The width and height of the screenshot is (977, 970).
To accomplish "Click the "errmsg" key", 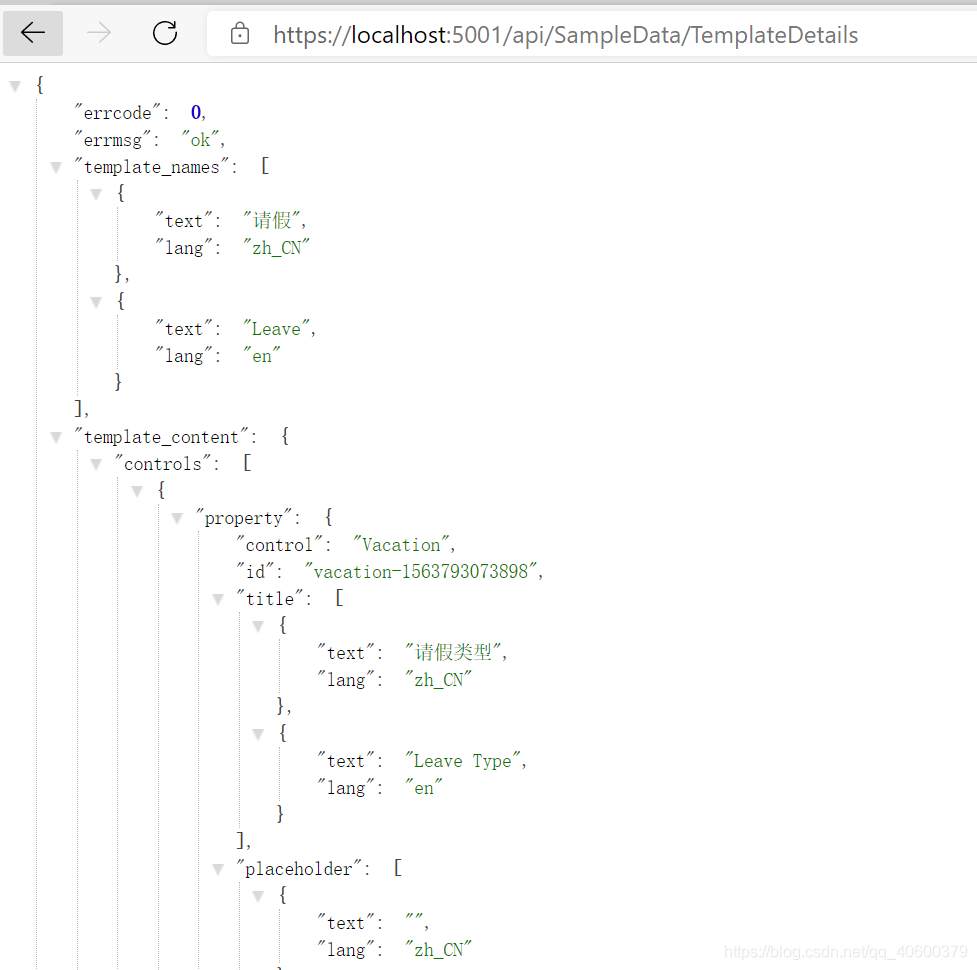I will [x=113, y=140].
